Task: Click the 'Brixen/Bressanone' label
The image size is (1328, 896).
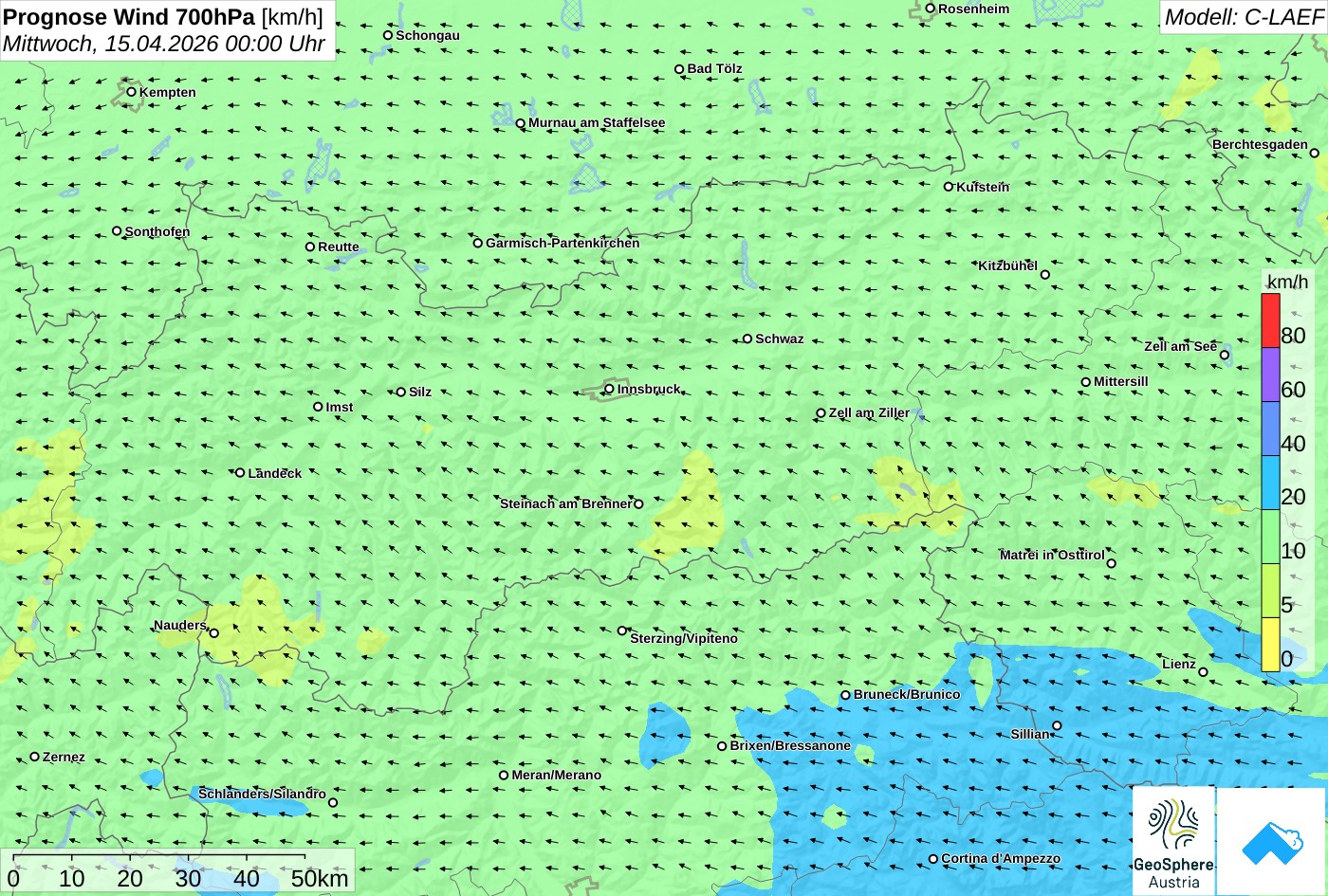Action: pyautogui.click(x=790, y=745)
